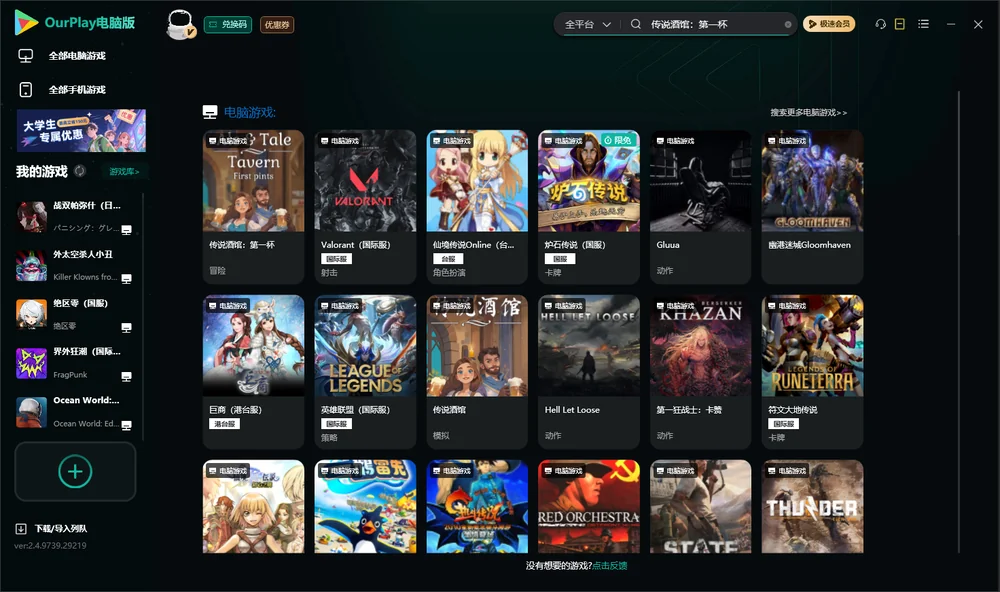Click the OurPlay logo icon
The width and height of the screenshot is (1000, 592).
click(26, 22)
